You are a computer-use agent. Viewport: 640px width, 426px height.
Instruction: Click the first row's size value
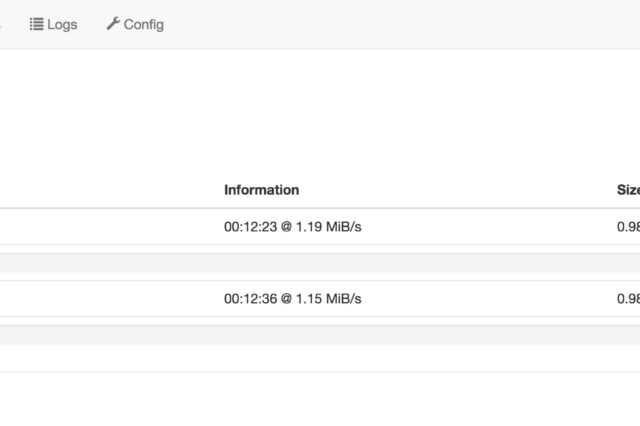click(628, 227)
